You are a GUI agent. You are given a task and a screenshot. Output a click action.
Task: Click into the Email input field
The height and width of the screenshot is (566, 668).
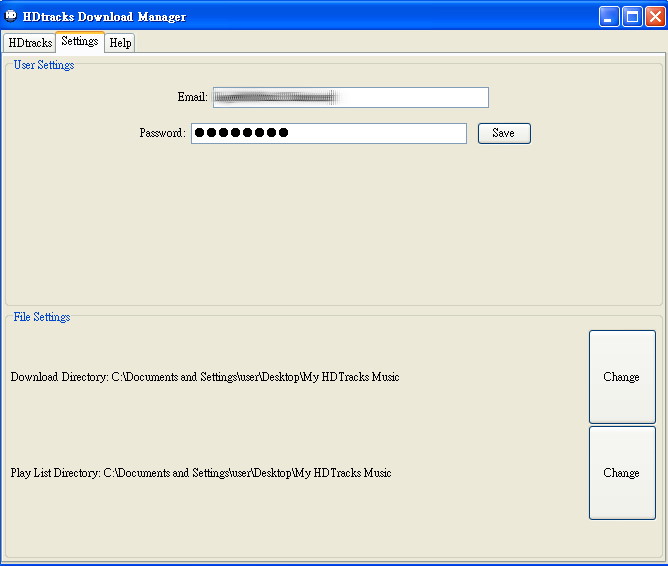351,98
